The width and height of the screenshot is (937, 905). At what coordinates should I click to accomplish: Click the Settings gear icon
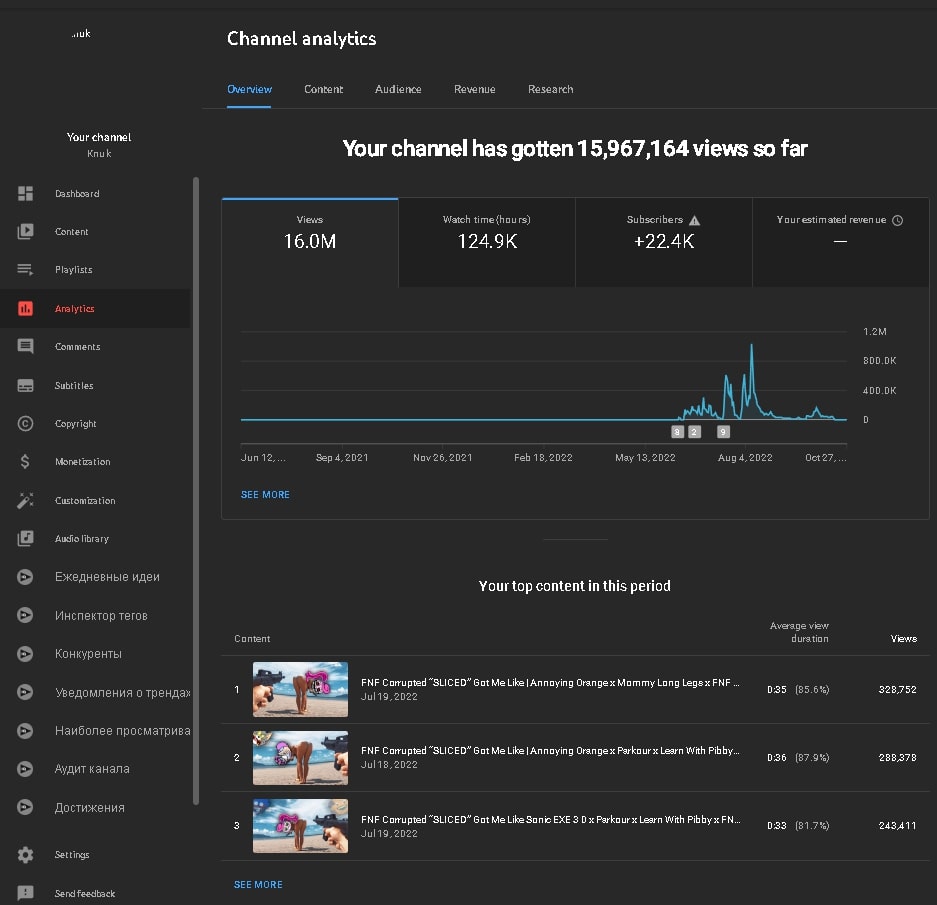coord(25,855)
